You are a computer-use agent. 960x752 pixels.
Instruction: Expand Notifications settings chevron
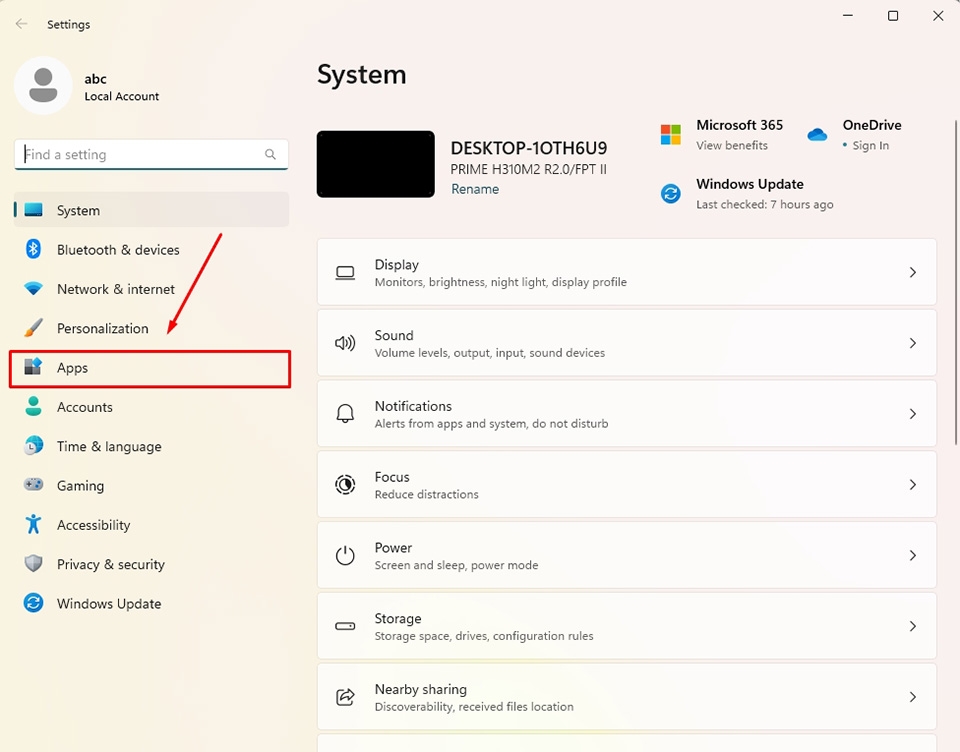pos(912,414)
